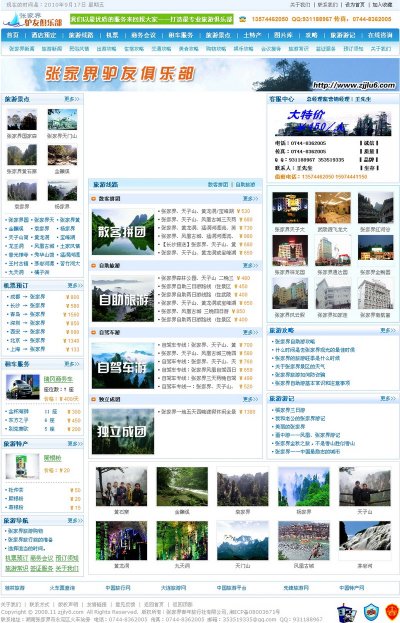Image resolution: width=400 pixels, height=623 pixels.
Task: Click 自助旅游 link in 旅游线路 header
Action: [245, 184]
